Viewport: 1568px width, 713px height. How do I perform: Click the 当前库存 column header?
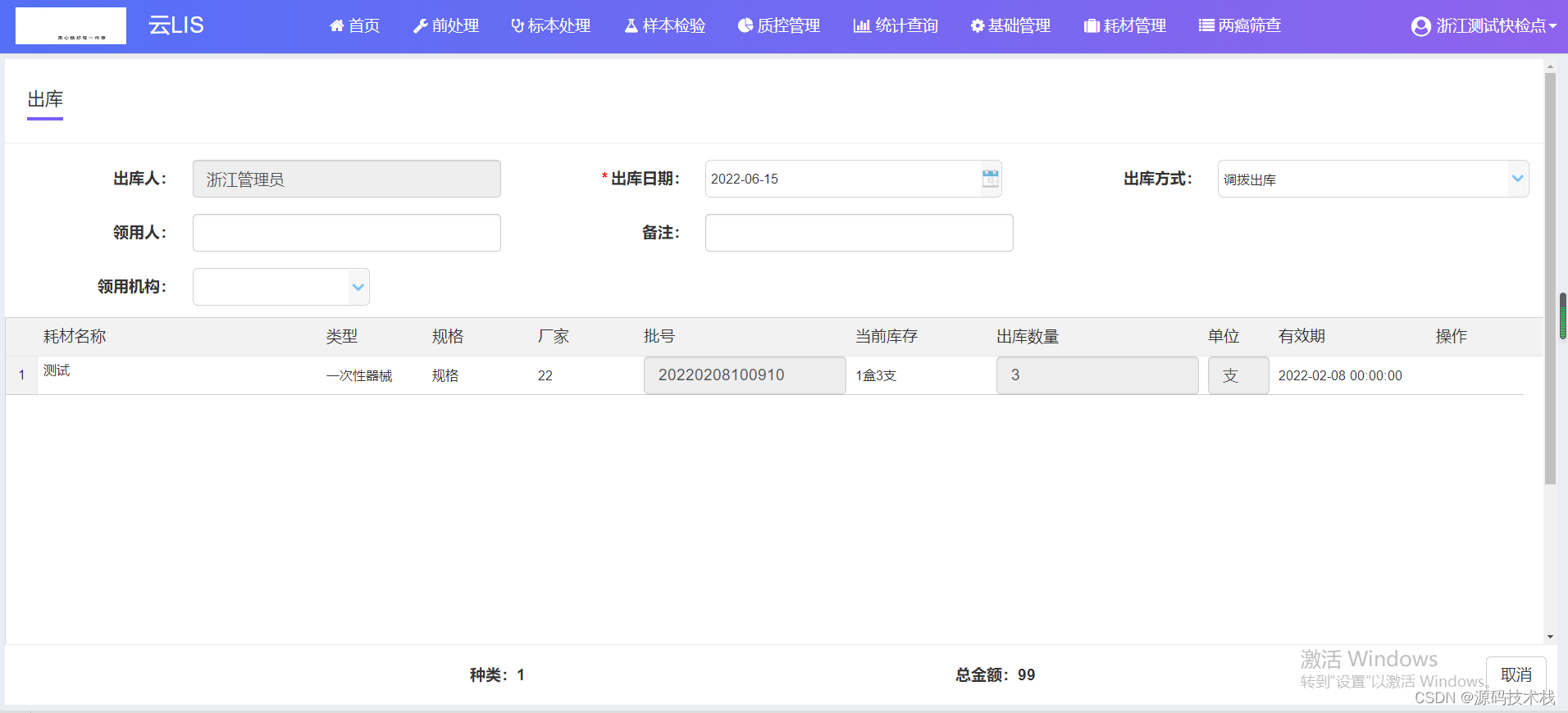[x=887, y=336]
